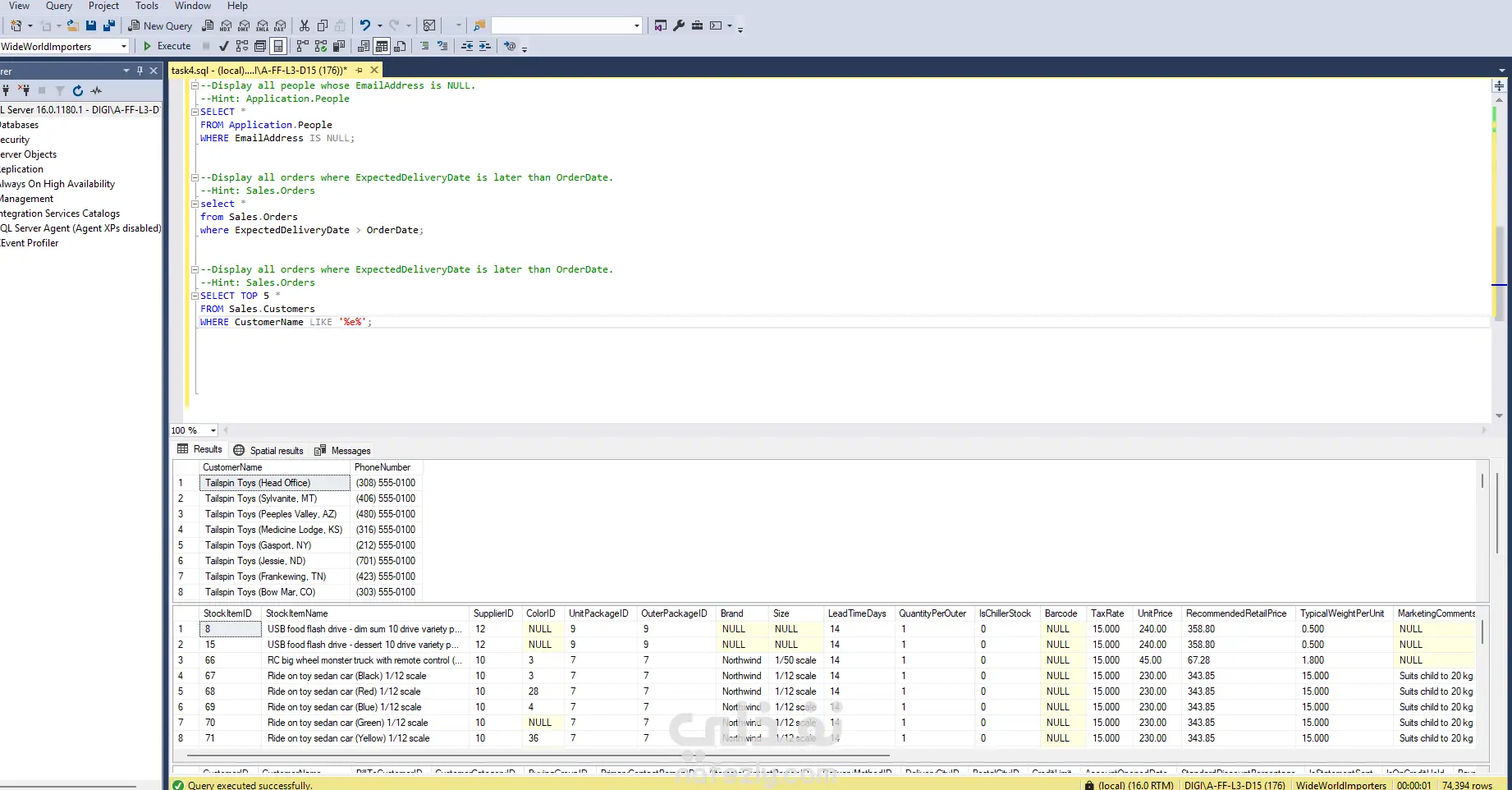The width and height of the screenshot is (1512, 790).
Task: Click inside the Find text box
Action: coord(561,25)
